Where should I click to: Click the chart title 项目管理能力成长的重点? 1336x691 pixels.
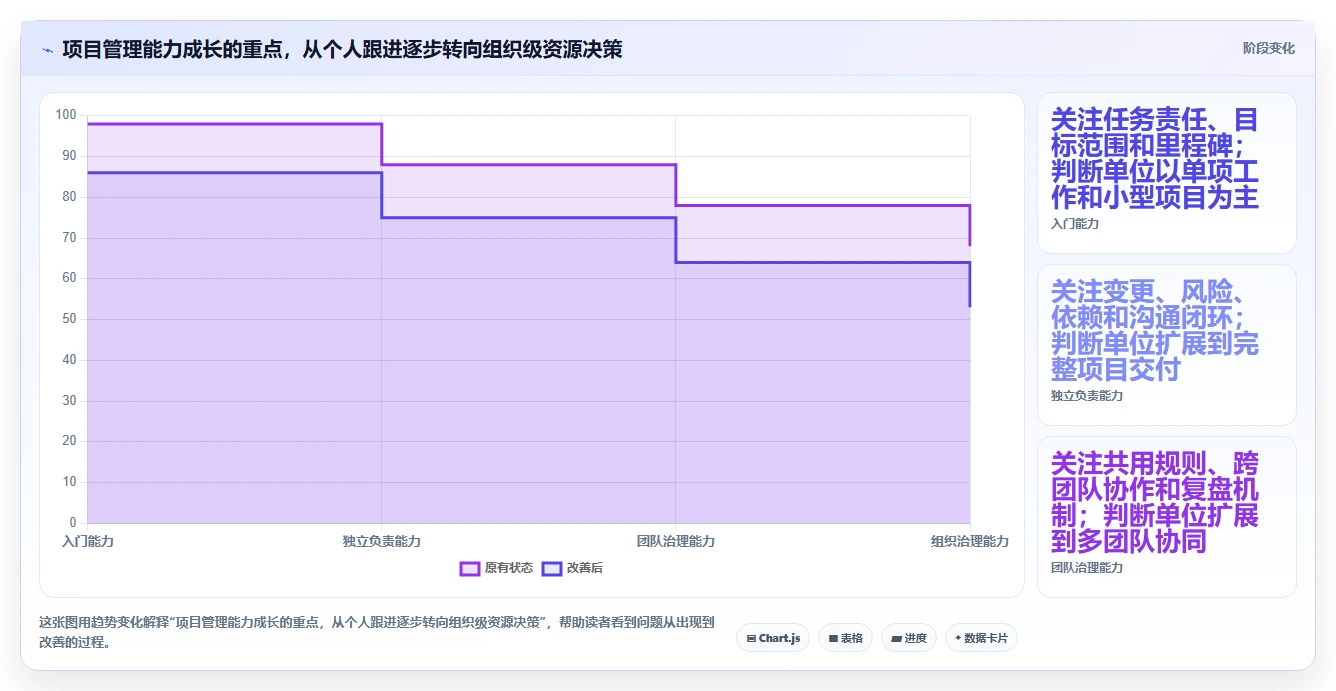342,49
